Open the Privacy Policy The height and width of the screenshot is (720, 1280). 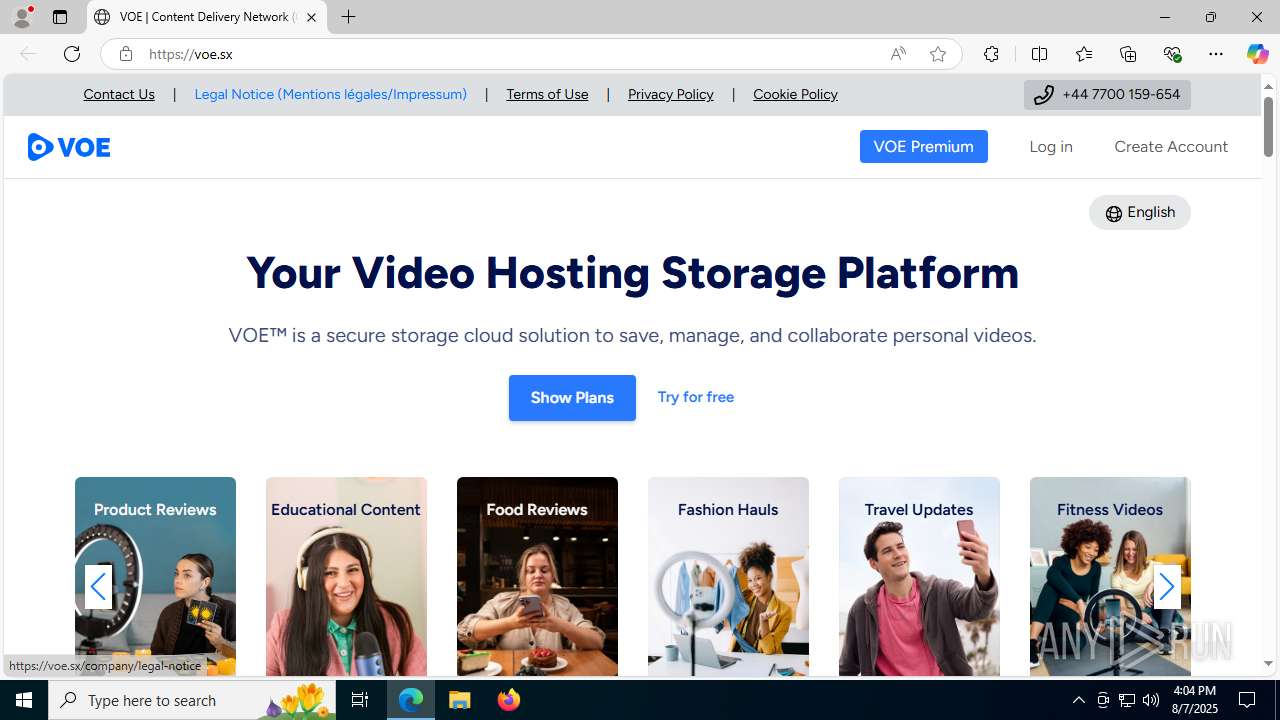671,94
